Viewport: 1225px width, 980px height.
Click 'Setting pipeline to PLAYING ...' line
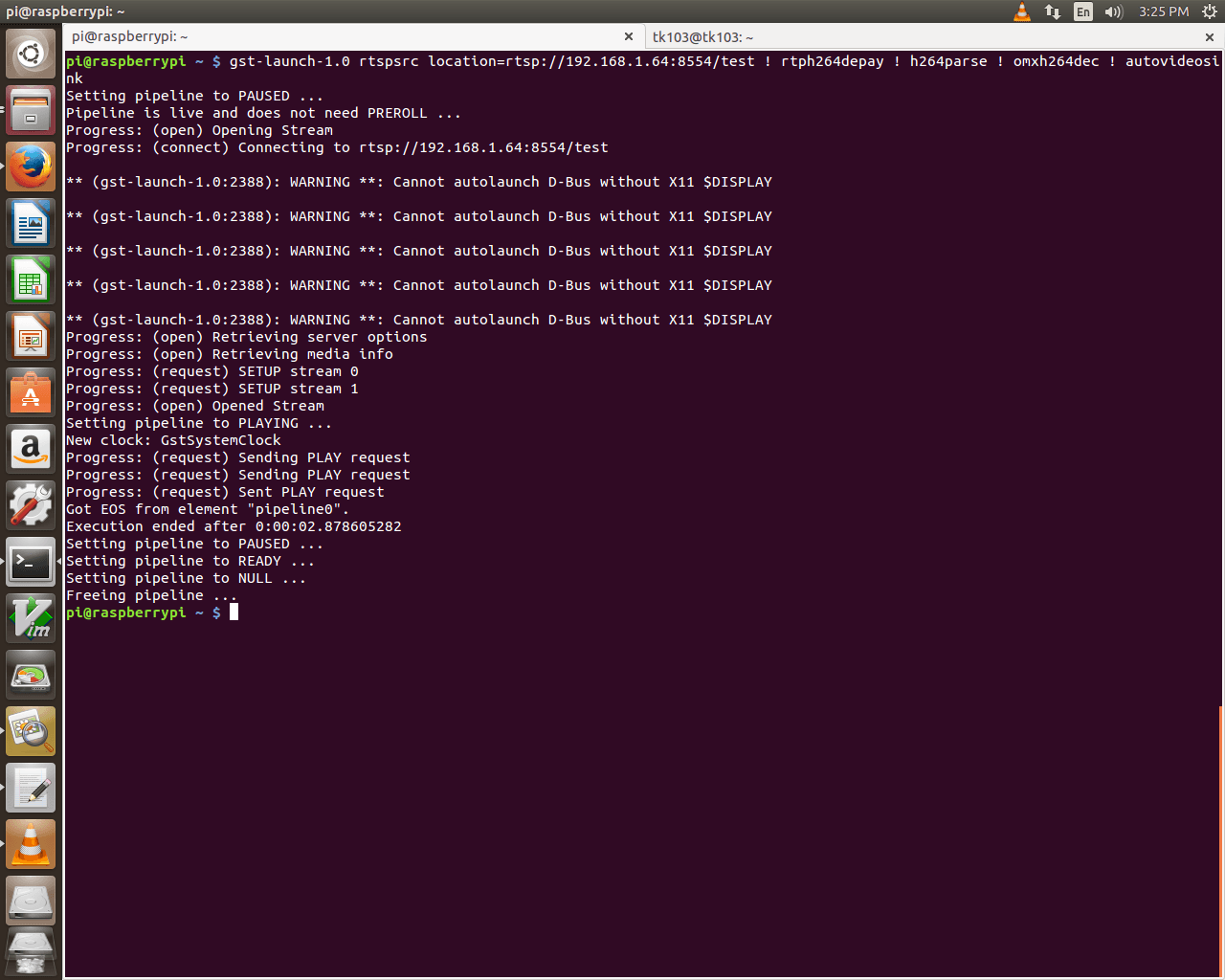click(x=198, y=423)
